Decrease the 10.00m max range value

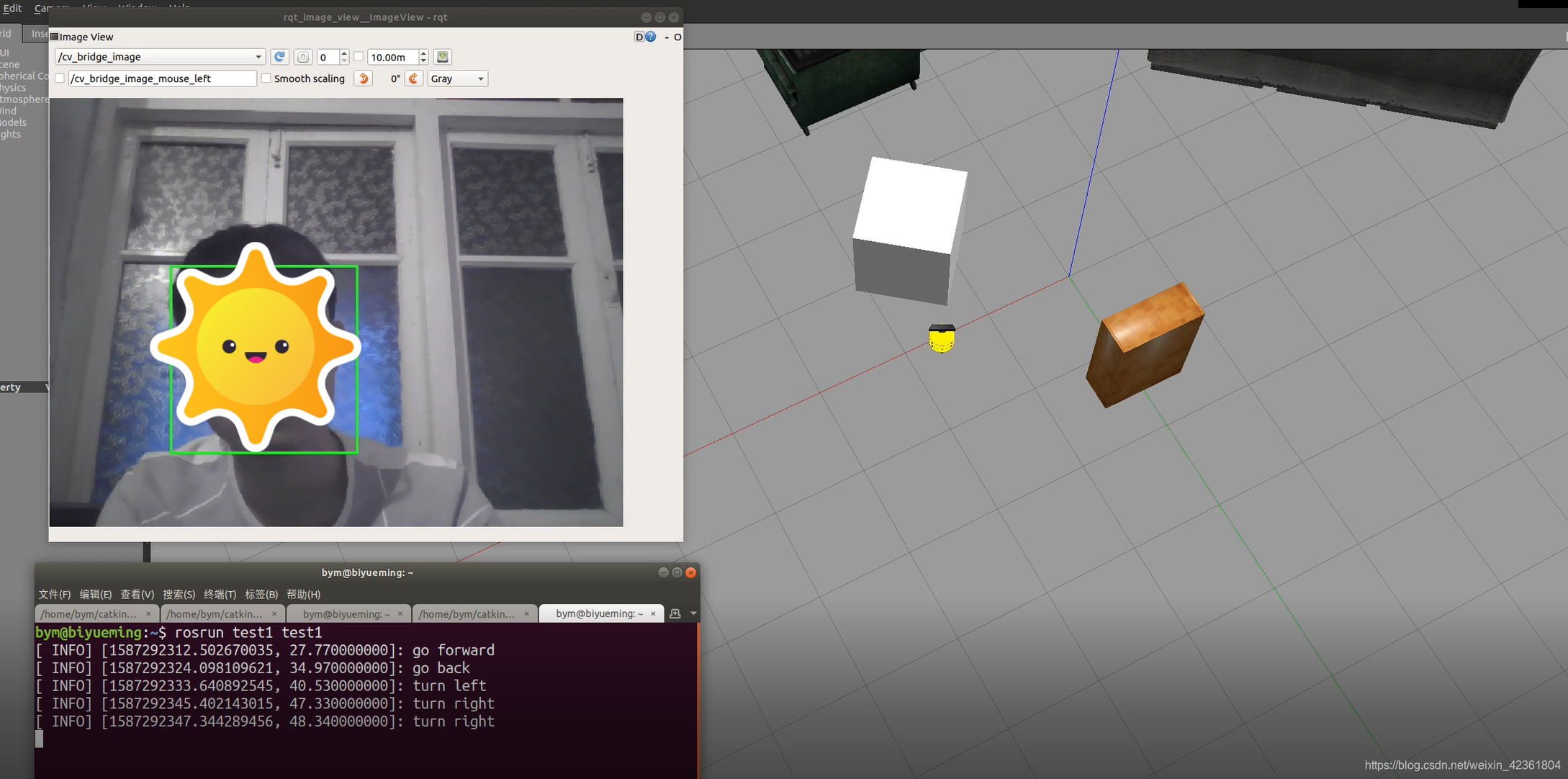423,61
